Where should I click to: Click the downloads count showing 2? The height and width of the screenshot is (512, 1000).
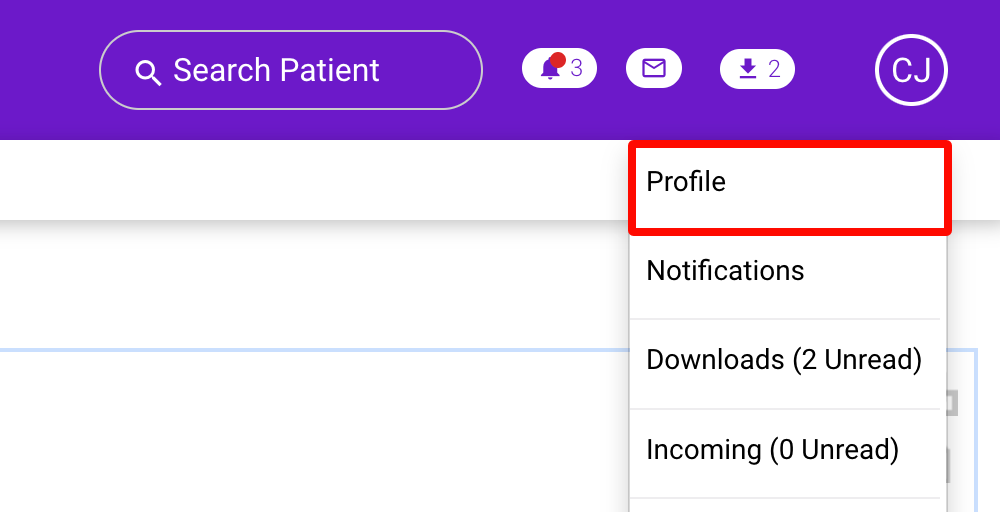click(x=774, y=69)
